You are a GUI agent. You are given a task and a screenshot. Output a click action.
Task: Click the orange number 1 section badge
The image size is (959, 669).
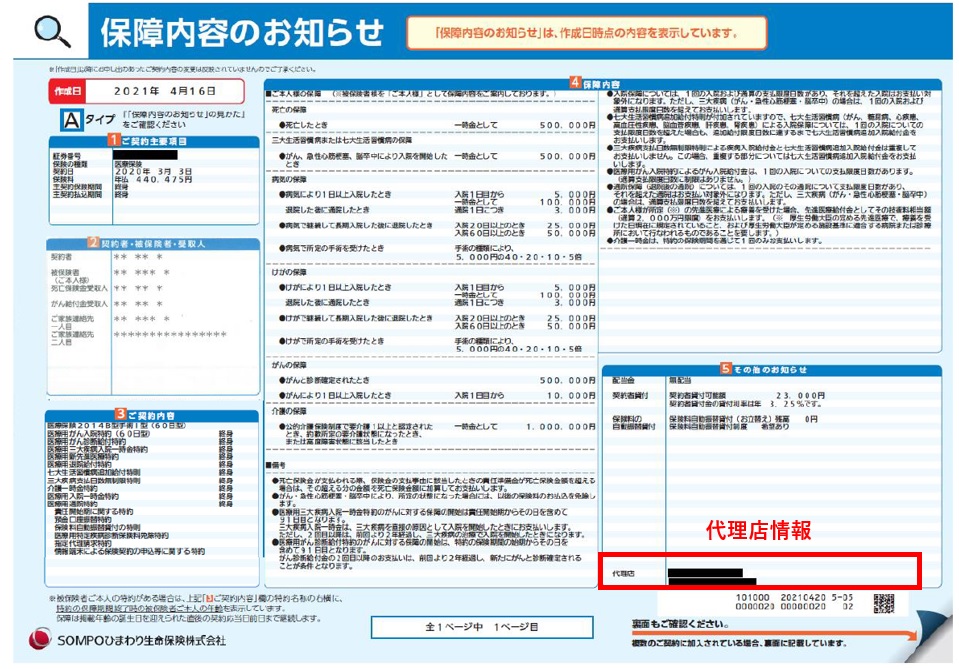point(114,140)
